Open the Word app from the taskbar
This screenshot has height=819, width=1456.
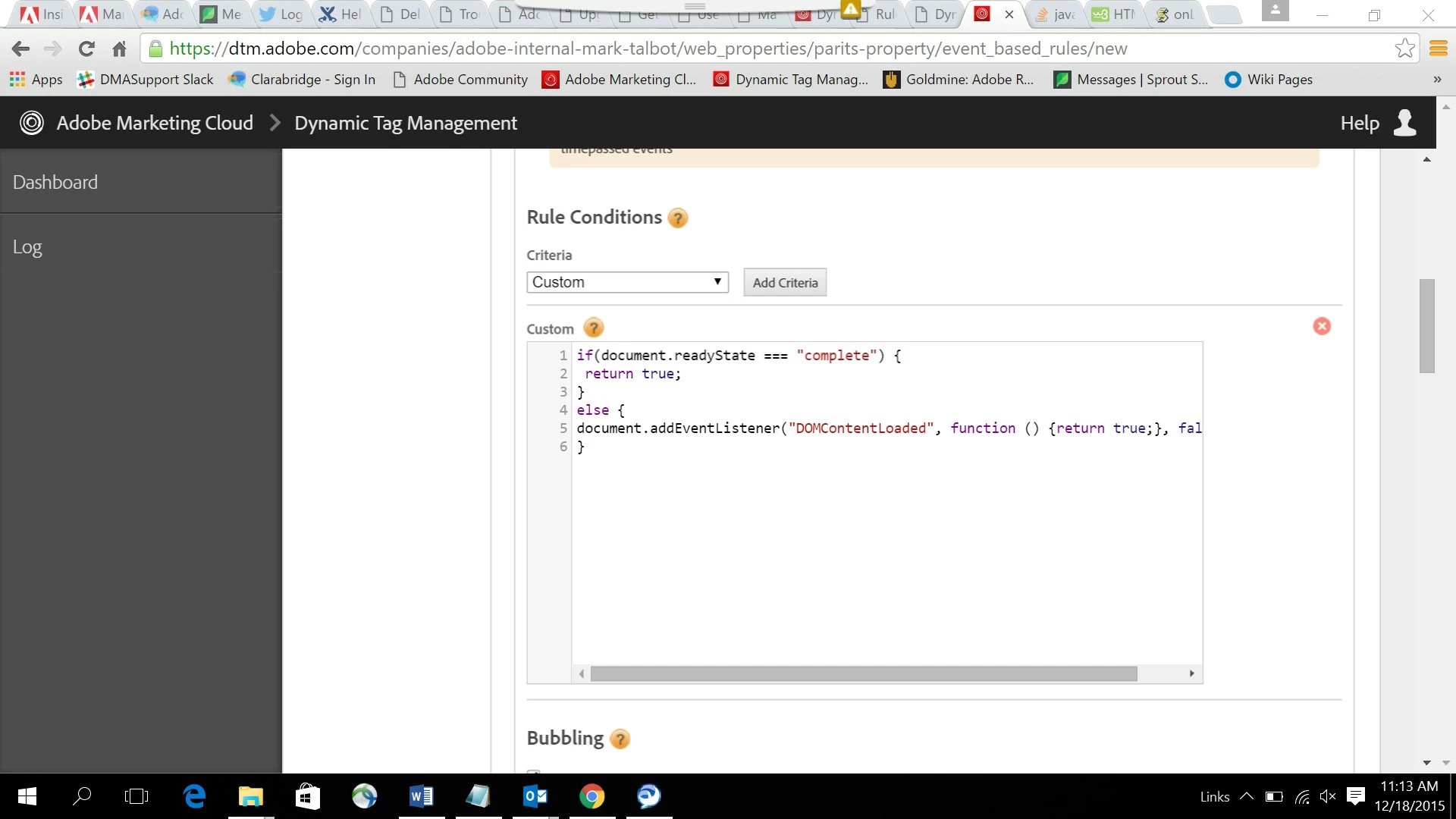click(421, 796)
